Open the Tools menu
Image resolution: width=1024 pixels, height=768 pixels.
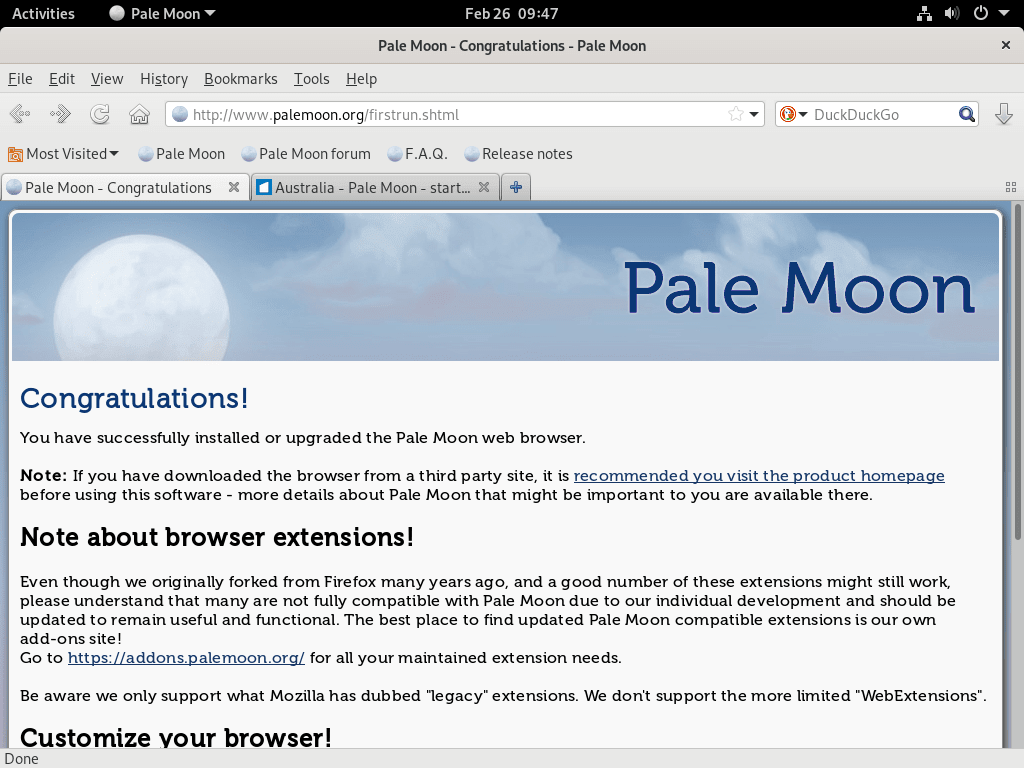click(312, 79)
